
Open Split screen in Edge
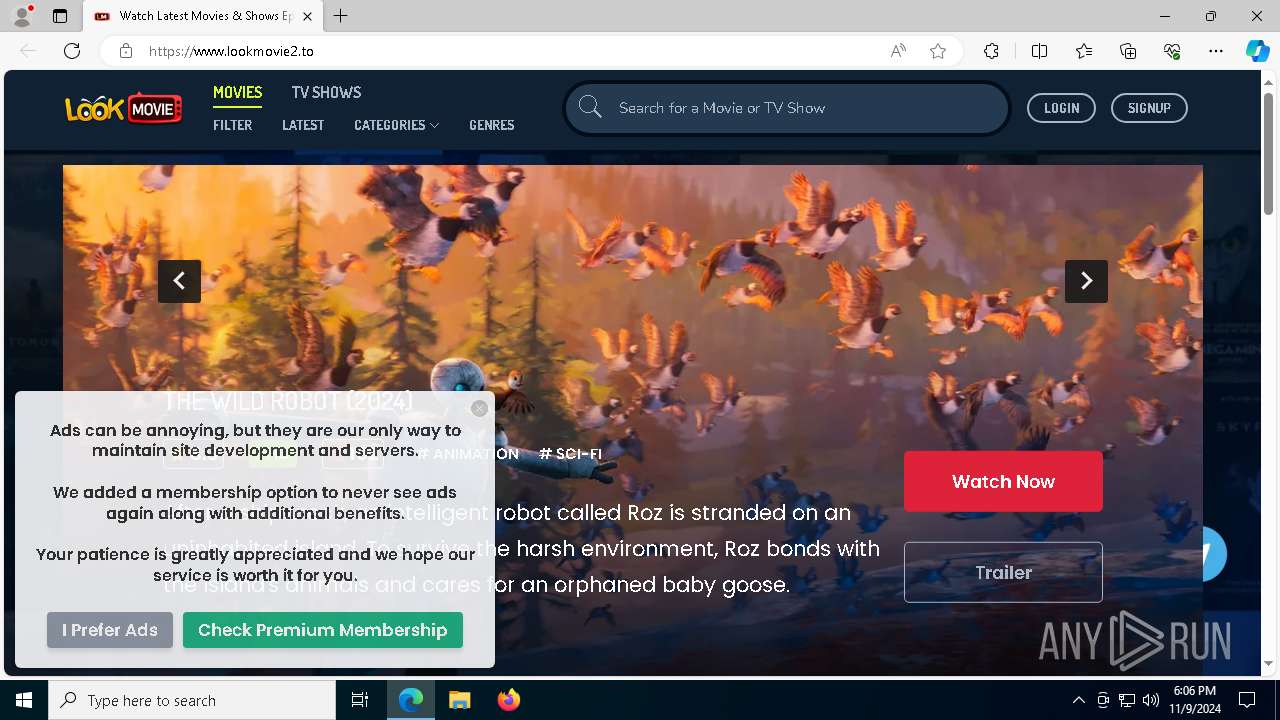[1039, 51]
